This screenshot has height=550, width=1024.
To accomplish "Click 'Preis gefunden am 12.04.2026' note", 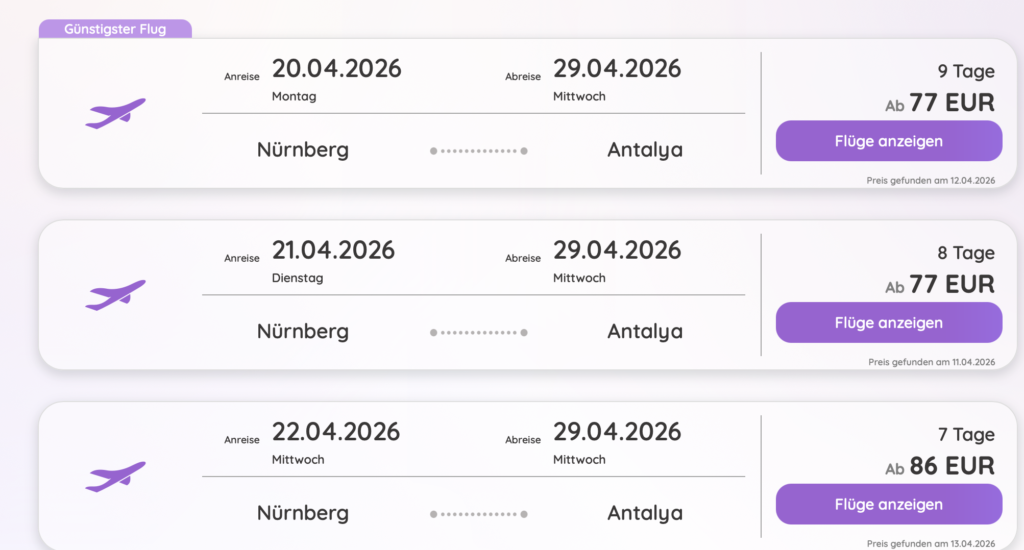I will [931, 180].
